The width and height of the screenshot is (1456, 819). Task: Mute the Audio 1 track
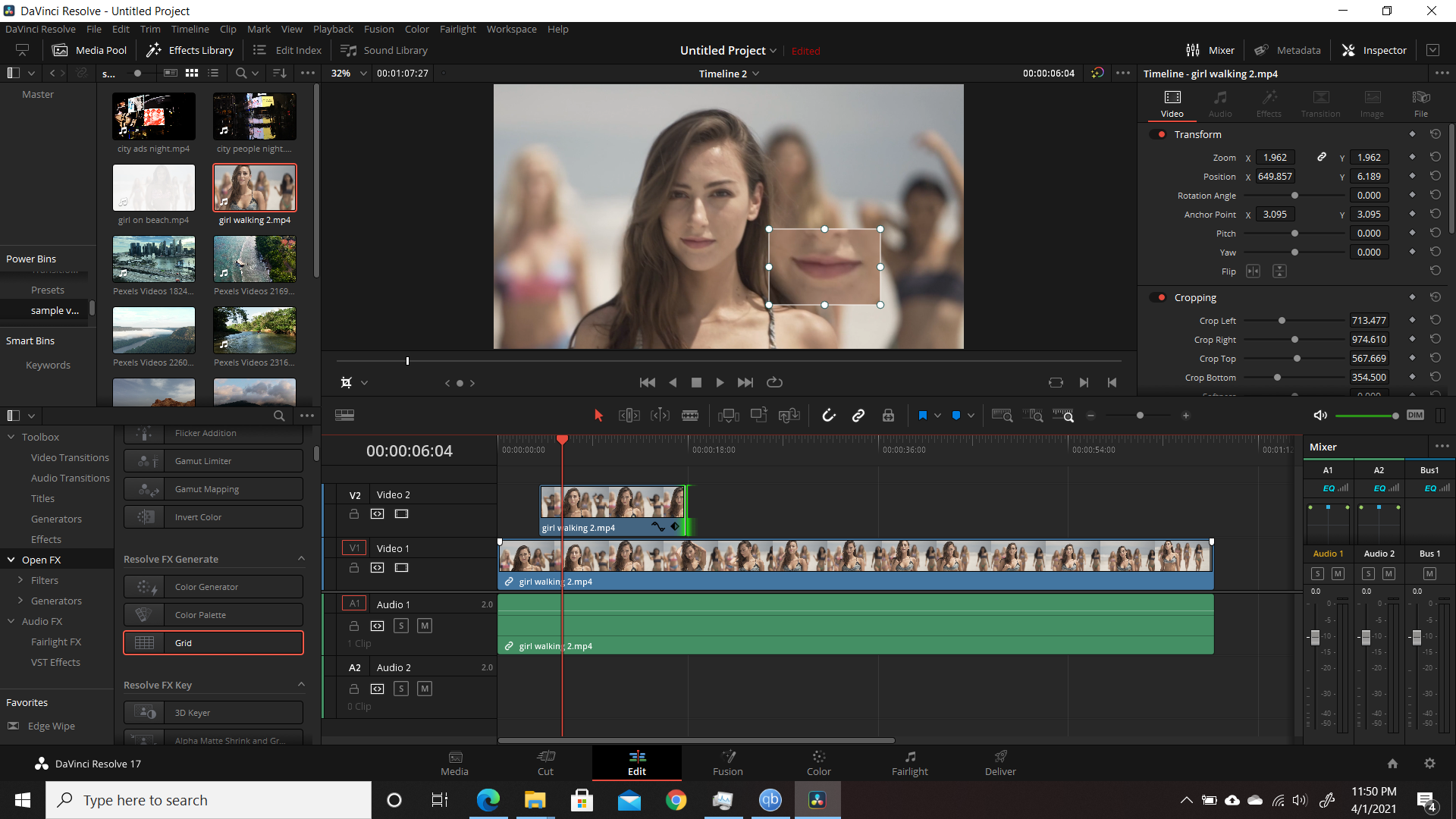[425, 626]
